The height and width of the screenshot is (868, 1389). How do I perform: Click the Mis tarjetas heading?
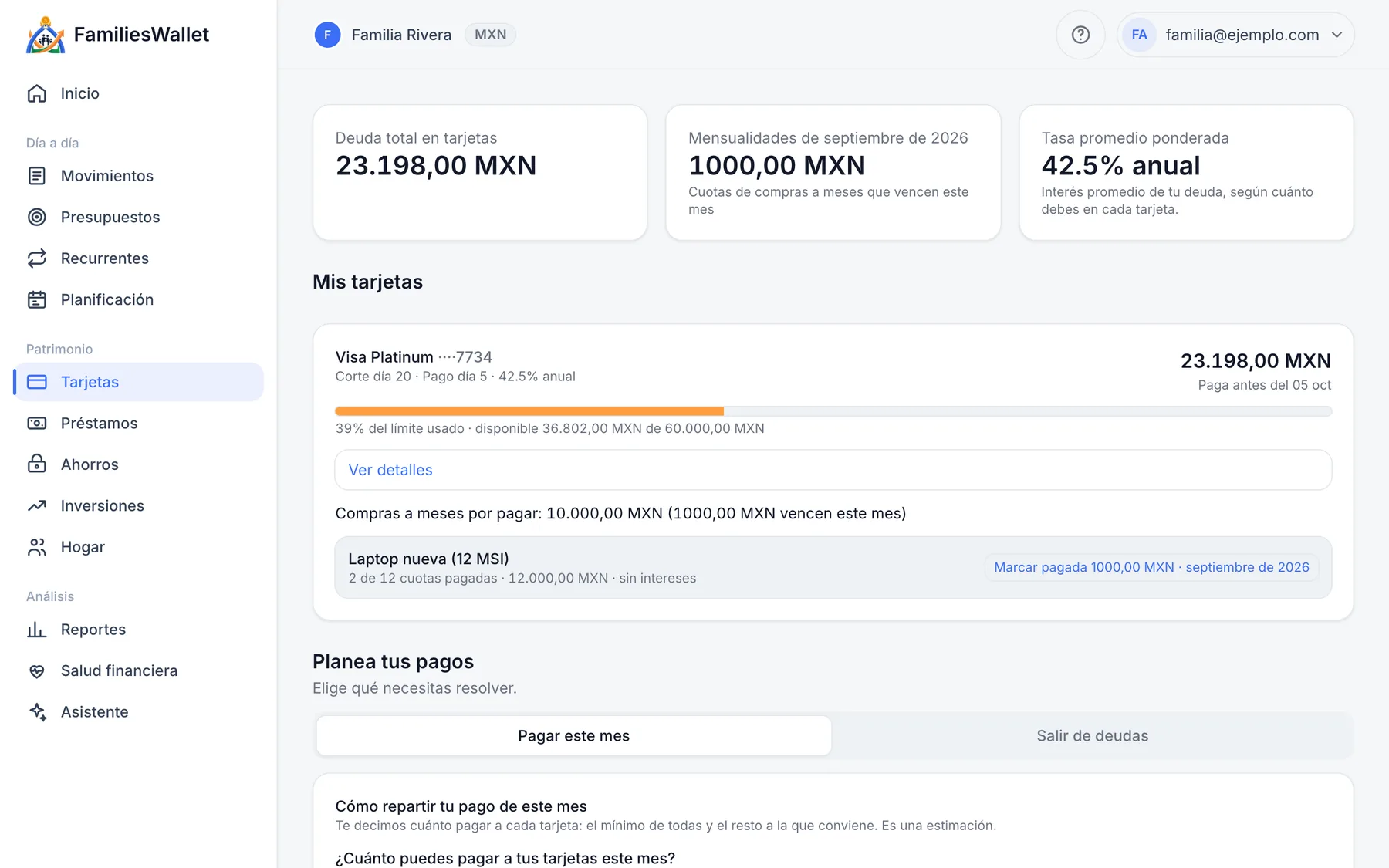367,282
